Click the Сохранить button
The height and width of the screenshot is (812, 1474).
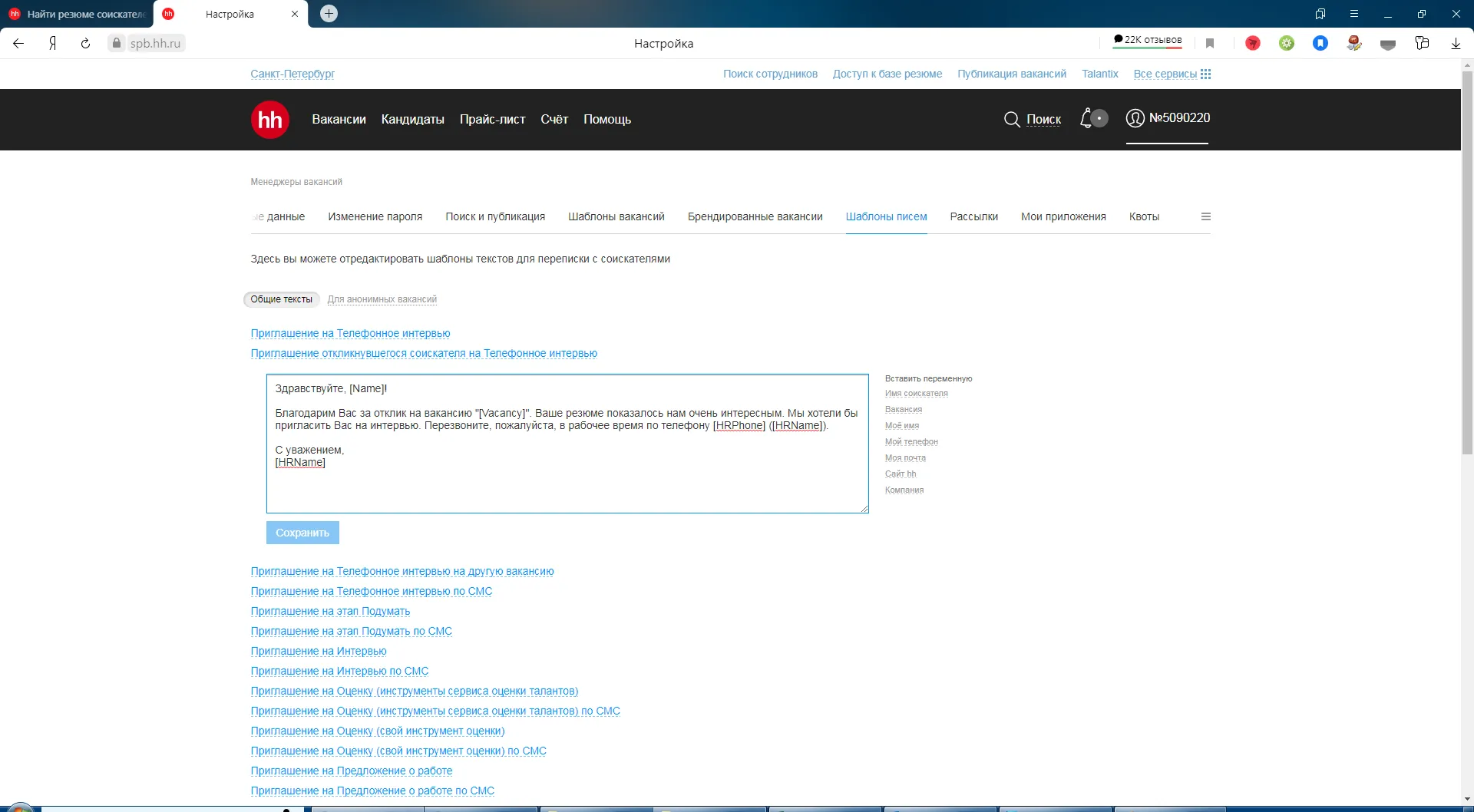click(x=302, y=533)
